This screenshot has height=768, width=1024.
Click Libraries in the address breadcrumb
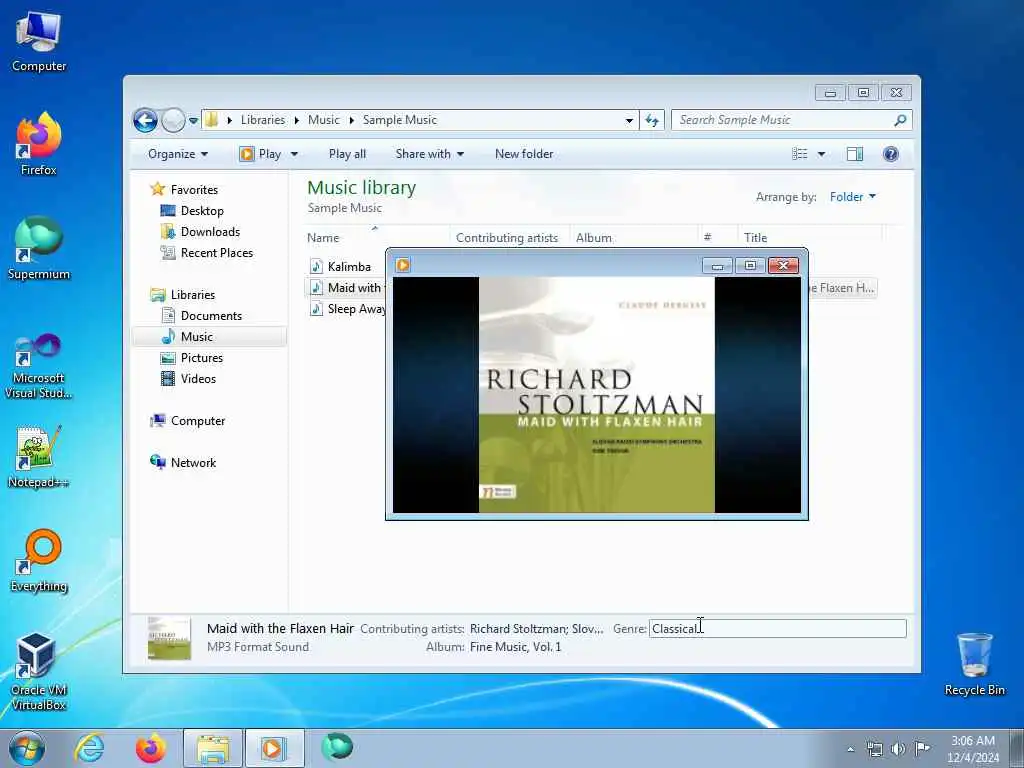(263, 120)
